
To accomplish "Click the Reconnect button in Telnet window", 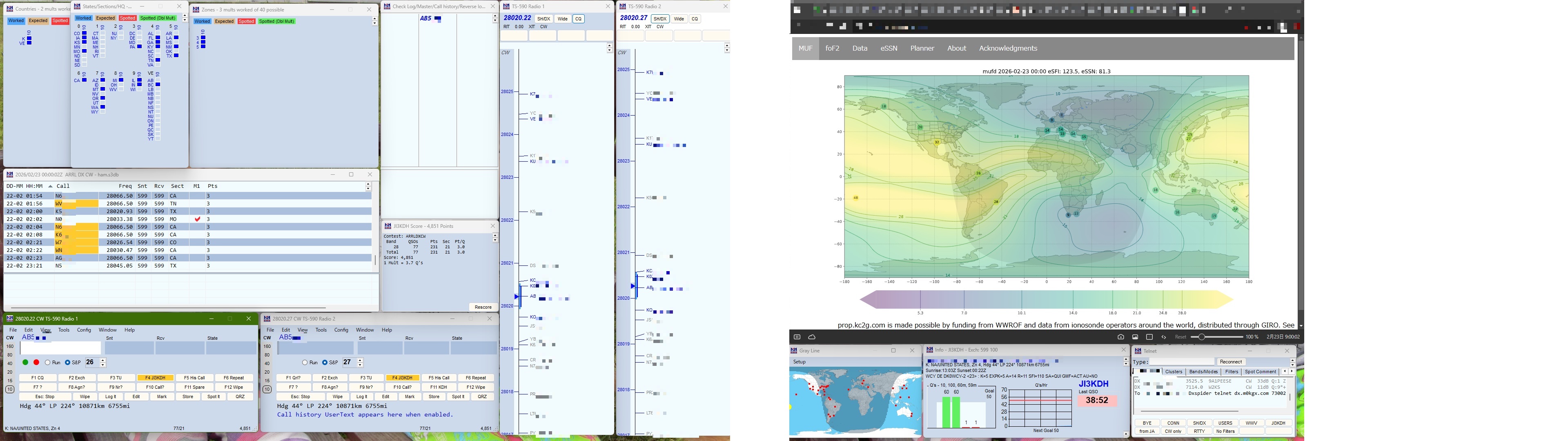I will coord(1231,362).
